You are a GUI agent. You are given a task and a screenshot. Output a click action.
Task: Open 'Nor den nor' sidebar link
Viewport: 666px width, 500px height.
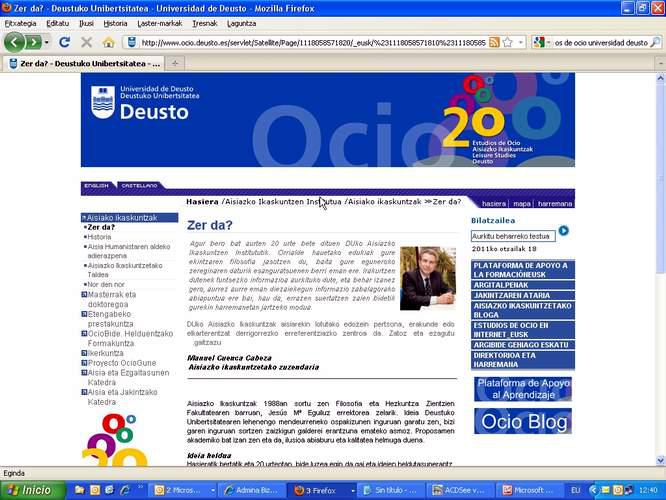tap(106, 285)
